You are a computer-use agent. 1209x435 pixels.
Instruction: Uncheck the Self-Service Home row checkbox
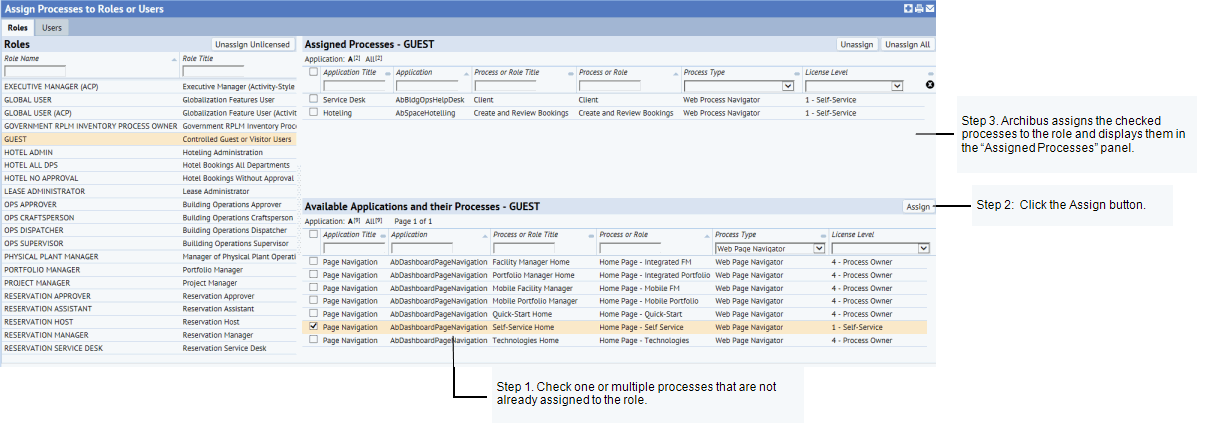coord(313,327)
